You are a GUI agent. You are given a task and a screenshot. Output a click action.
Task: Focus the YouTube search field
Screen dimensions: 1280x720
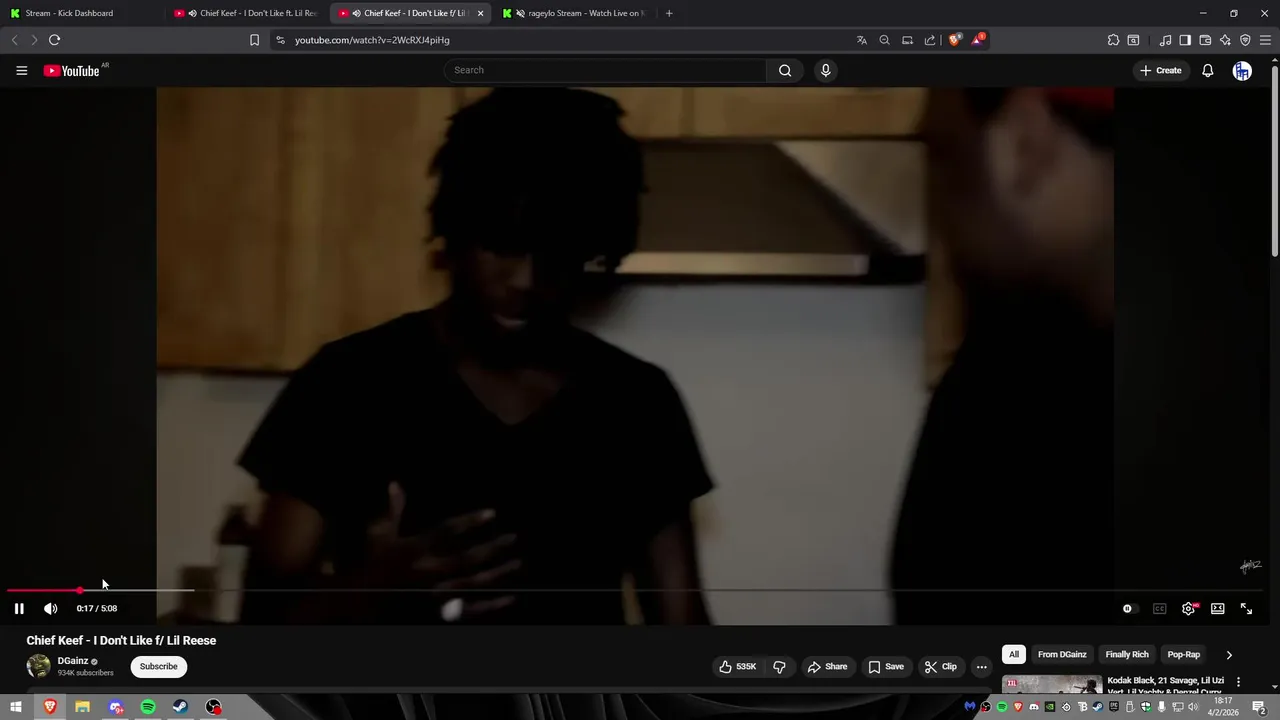coord(605,70)
